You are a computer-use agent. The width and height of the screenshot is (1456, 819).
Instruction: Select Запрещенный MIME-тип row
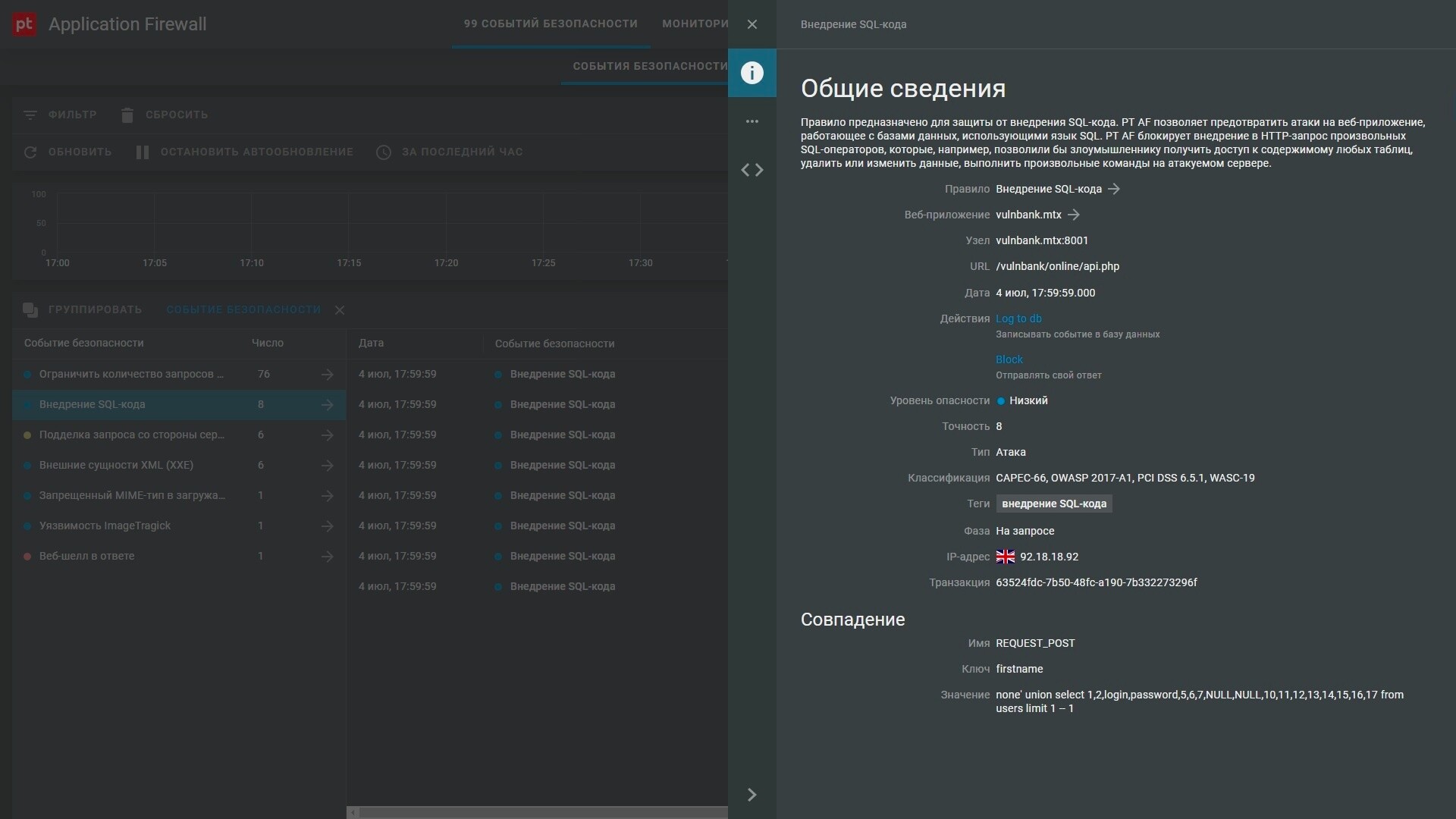pyautogui.click(x=179, y=495)
